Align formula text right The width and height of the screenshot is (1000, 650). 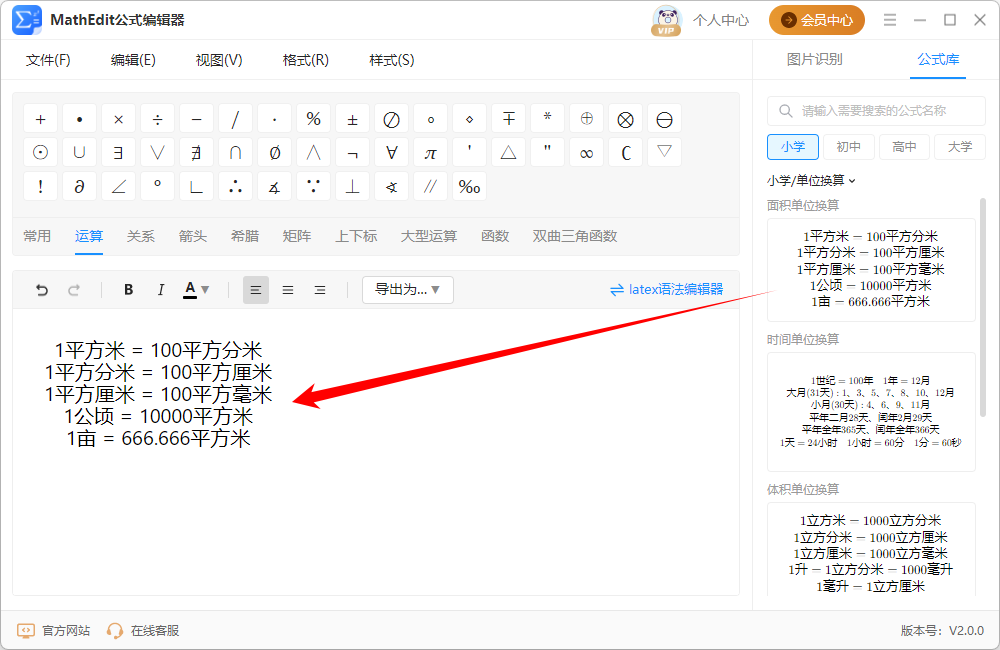[x=320, y=290]
